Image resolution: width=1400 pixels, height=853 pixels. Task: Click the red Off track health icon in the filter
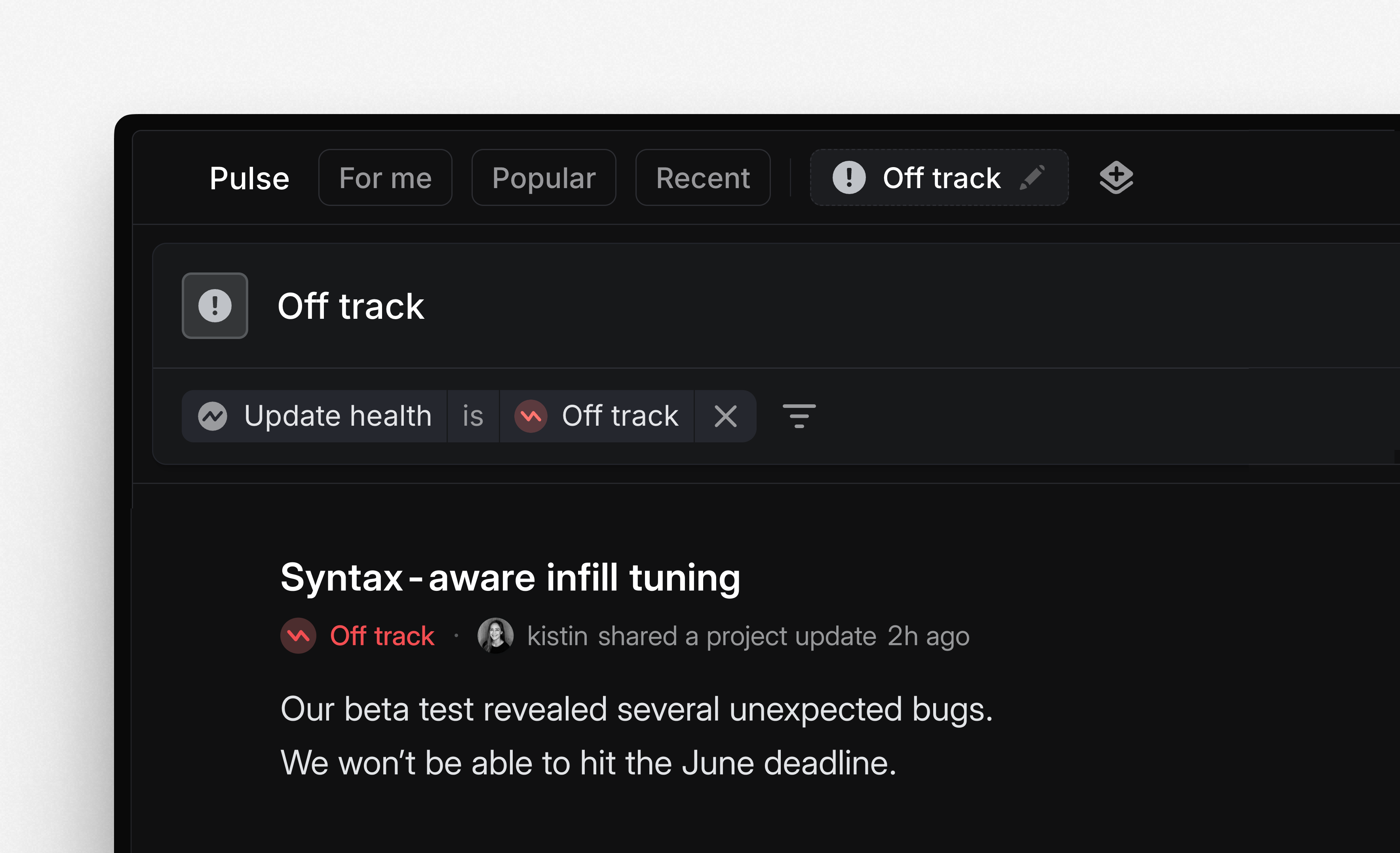(529, 416)
